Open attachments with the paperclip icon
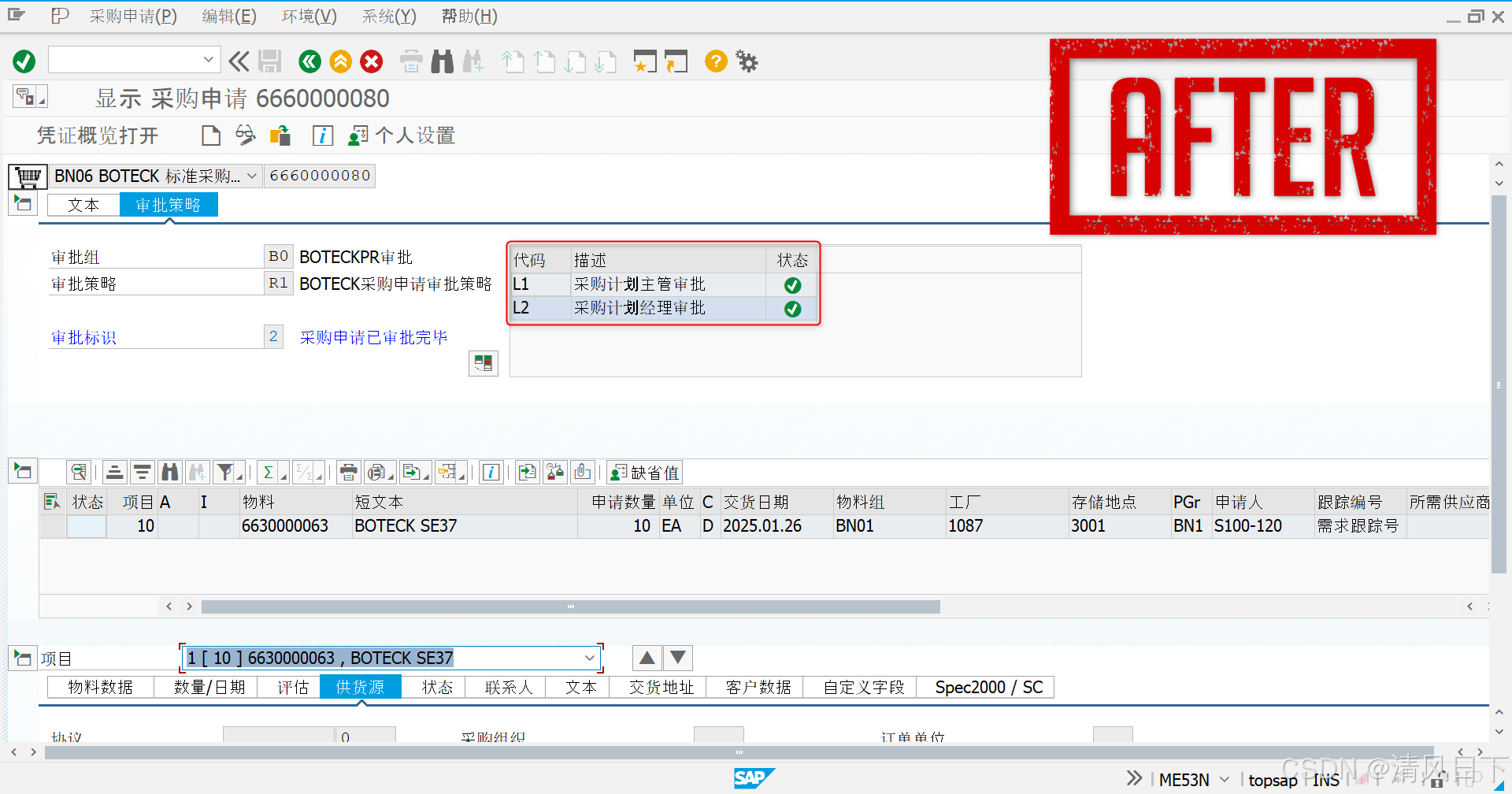The height and width of the screenshot is (794, 1512). click(x=583, y=472)
